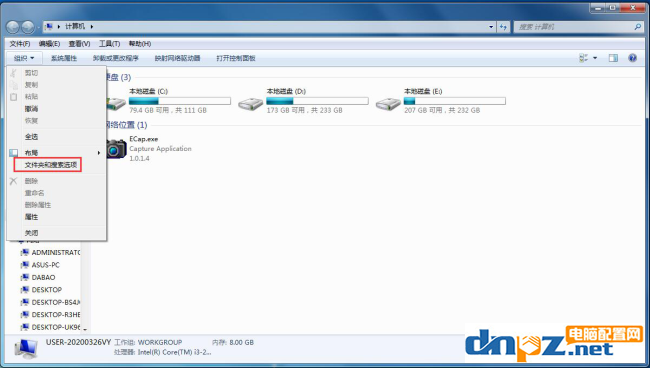Click the 打开控制面板 toolbar button
This screenshot has width=650, height=368.
coord(236,58)
